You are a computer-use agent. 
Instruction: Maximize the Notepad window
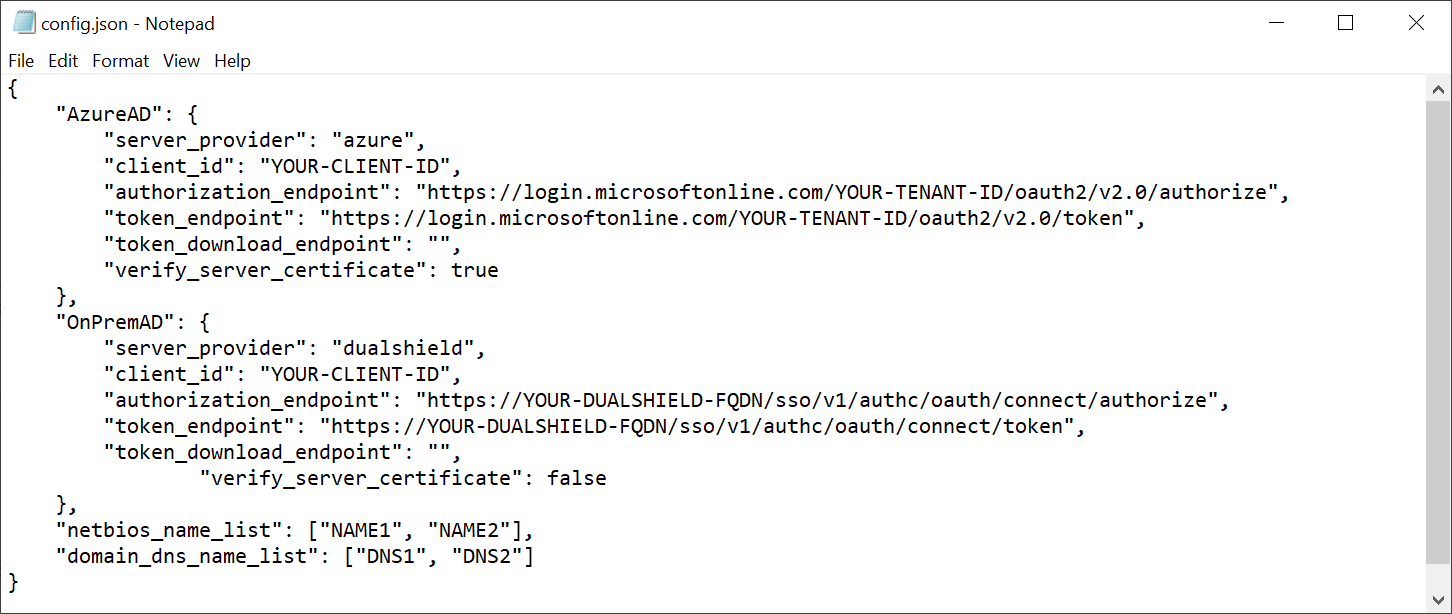[x=1345, y=23]
